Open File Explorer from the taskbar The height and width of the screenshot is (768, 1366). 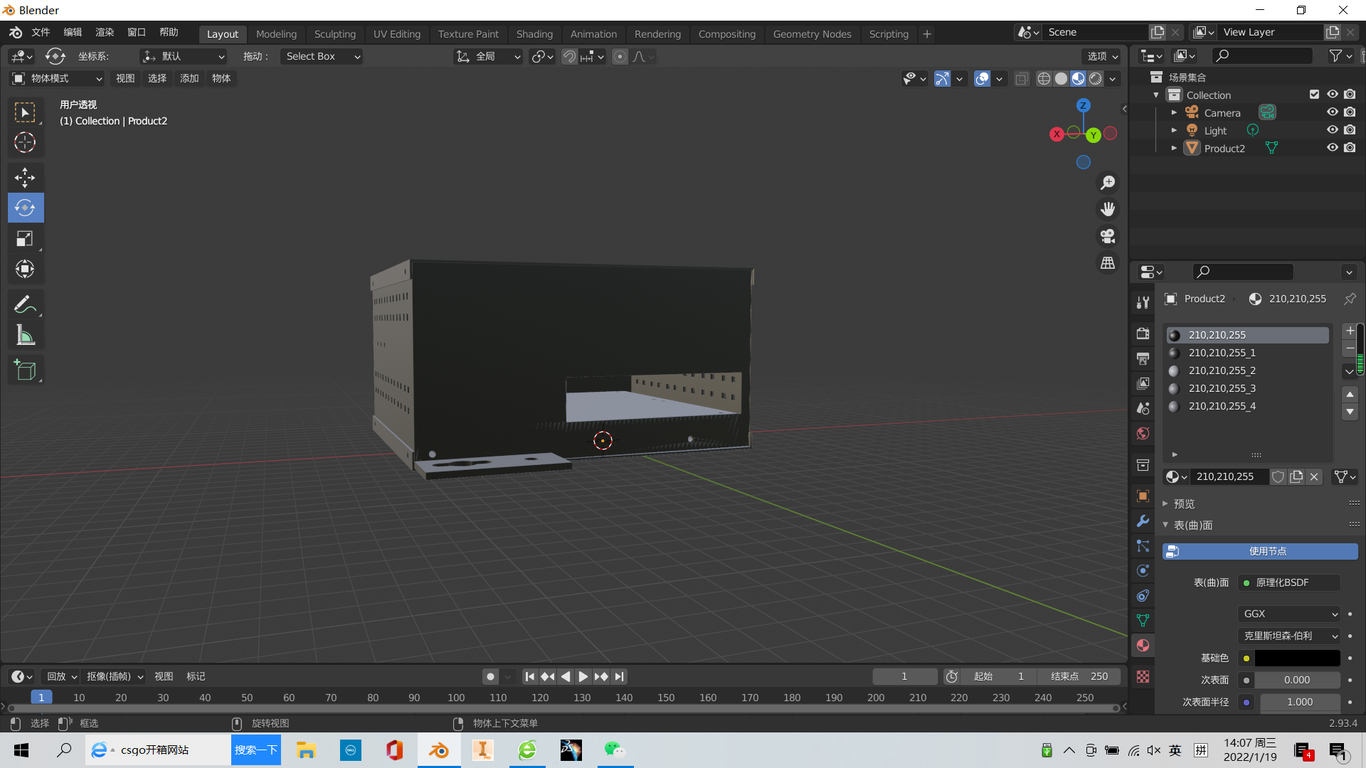click(306, 750)
